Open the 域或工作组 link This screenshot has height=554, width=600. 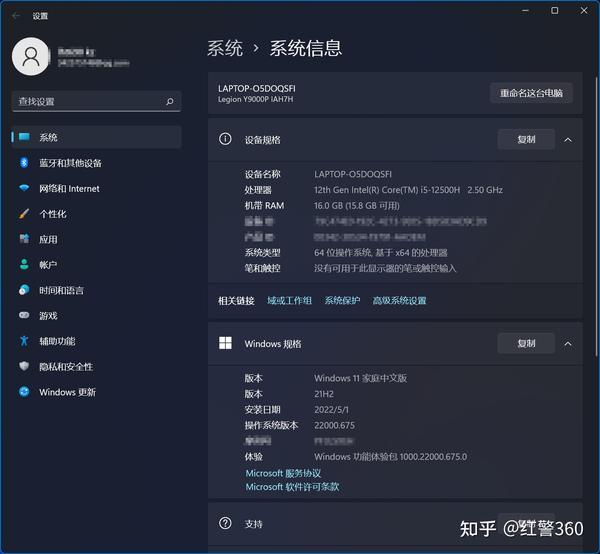click(289, 301)
